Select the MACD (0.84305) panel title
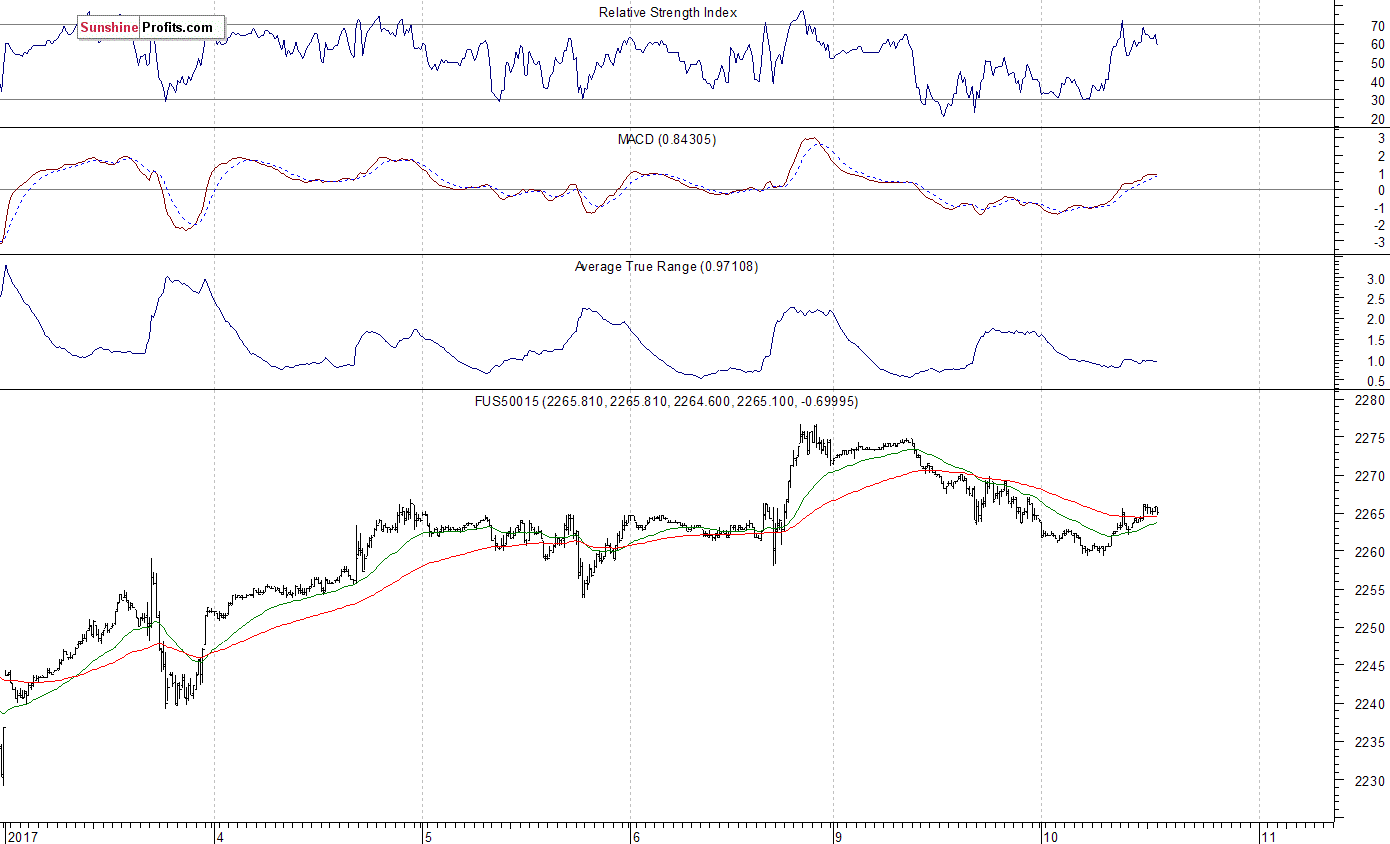The height and width of the screenshot is (844, 1390). click(666, 140)
